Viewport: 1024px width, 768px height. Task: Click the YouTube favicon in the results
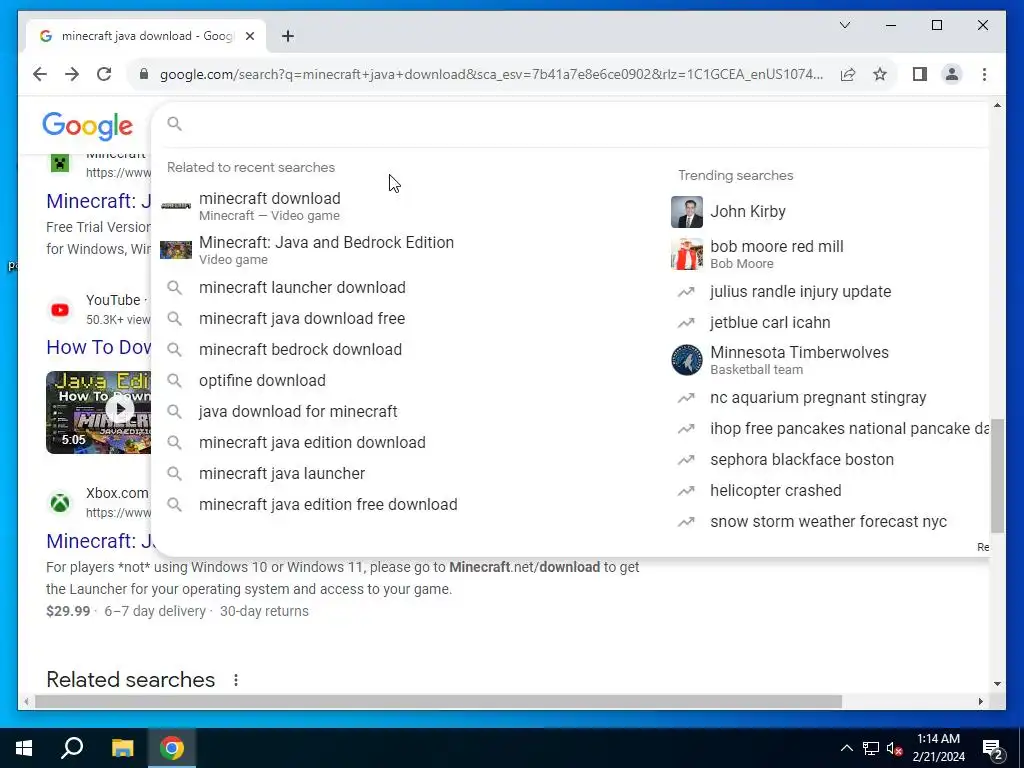point(60,310)
